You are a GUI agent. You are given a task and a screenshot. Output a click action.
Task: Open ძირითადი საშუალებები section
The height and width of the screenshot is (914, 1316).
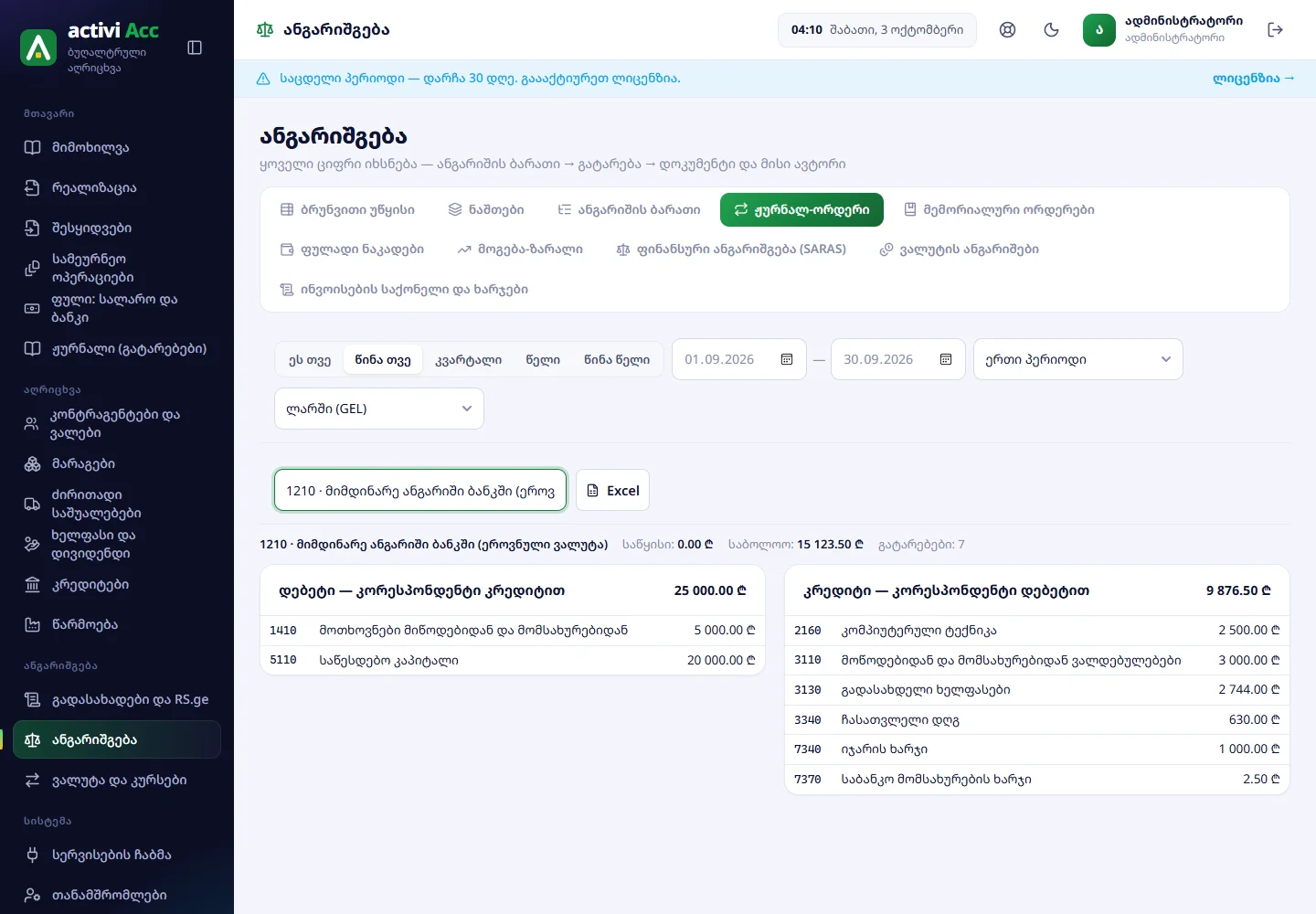[x=117, y=504]
